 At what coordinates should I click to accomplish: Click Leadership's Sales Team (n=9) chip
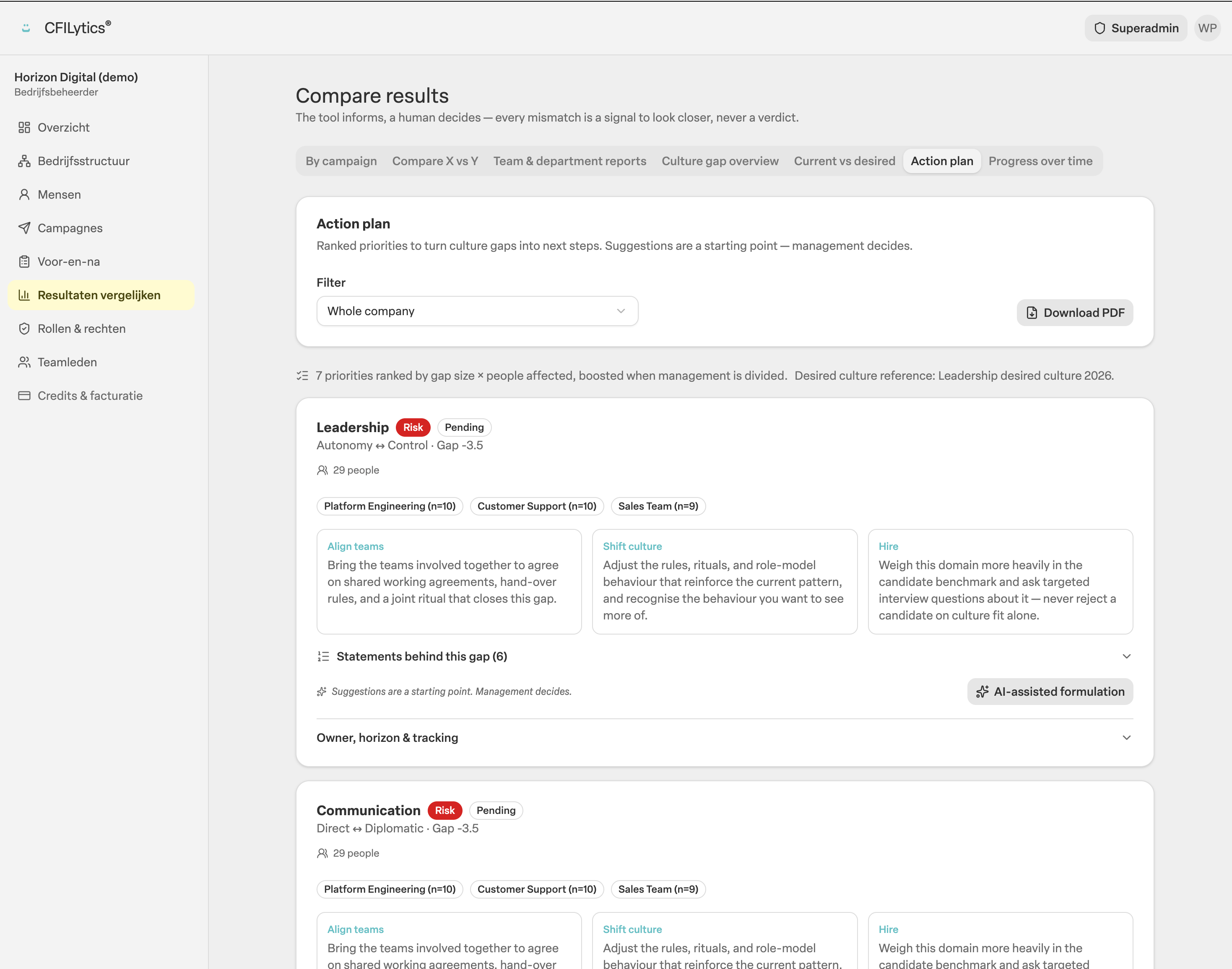(x=658, y=505)
